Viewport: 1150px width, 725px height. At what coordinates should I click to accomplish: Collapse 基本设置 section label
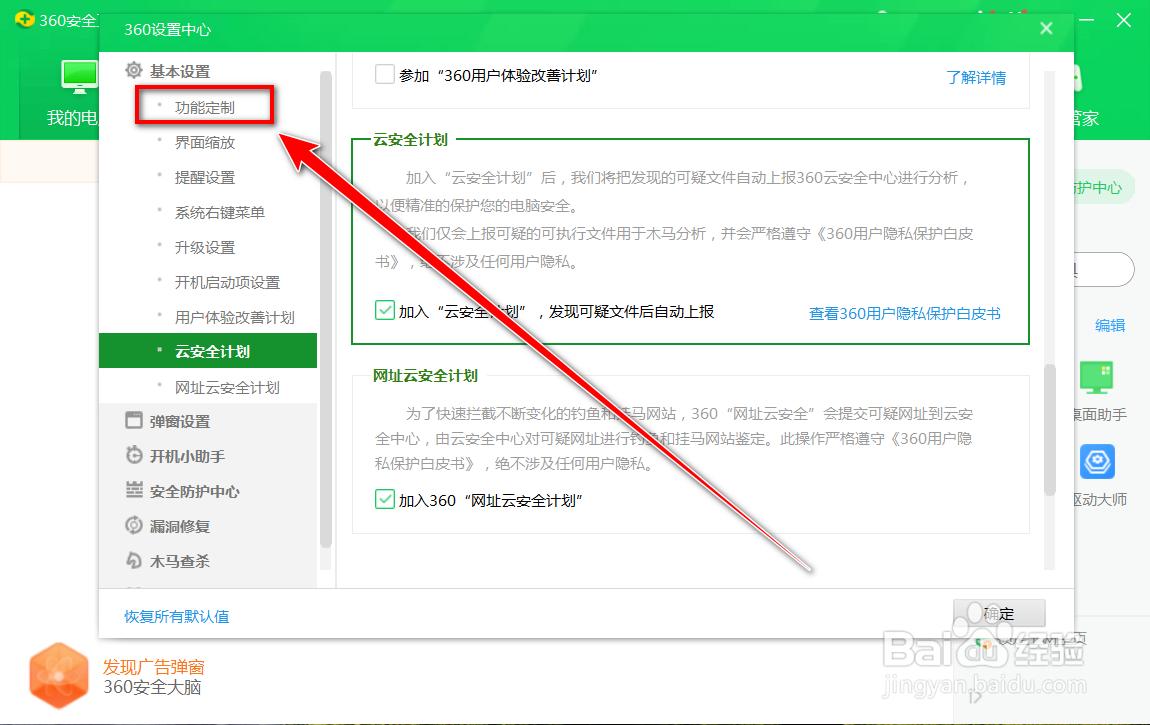180,71
